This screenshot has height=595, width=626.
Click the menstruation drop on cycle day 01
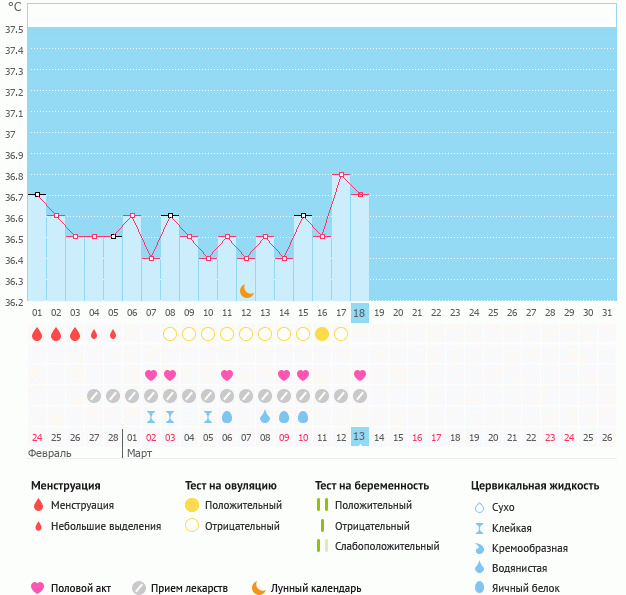37,334
